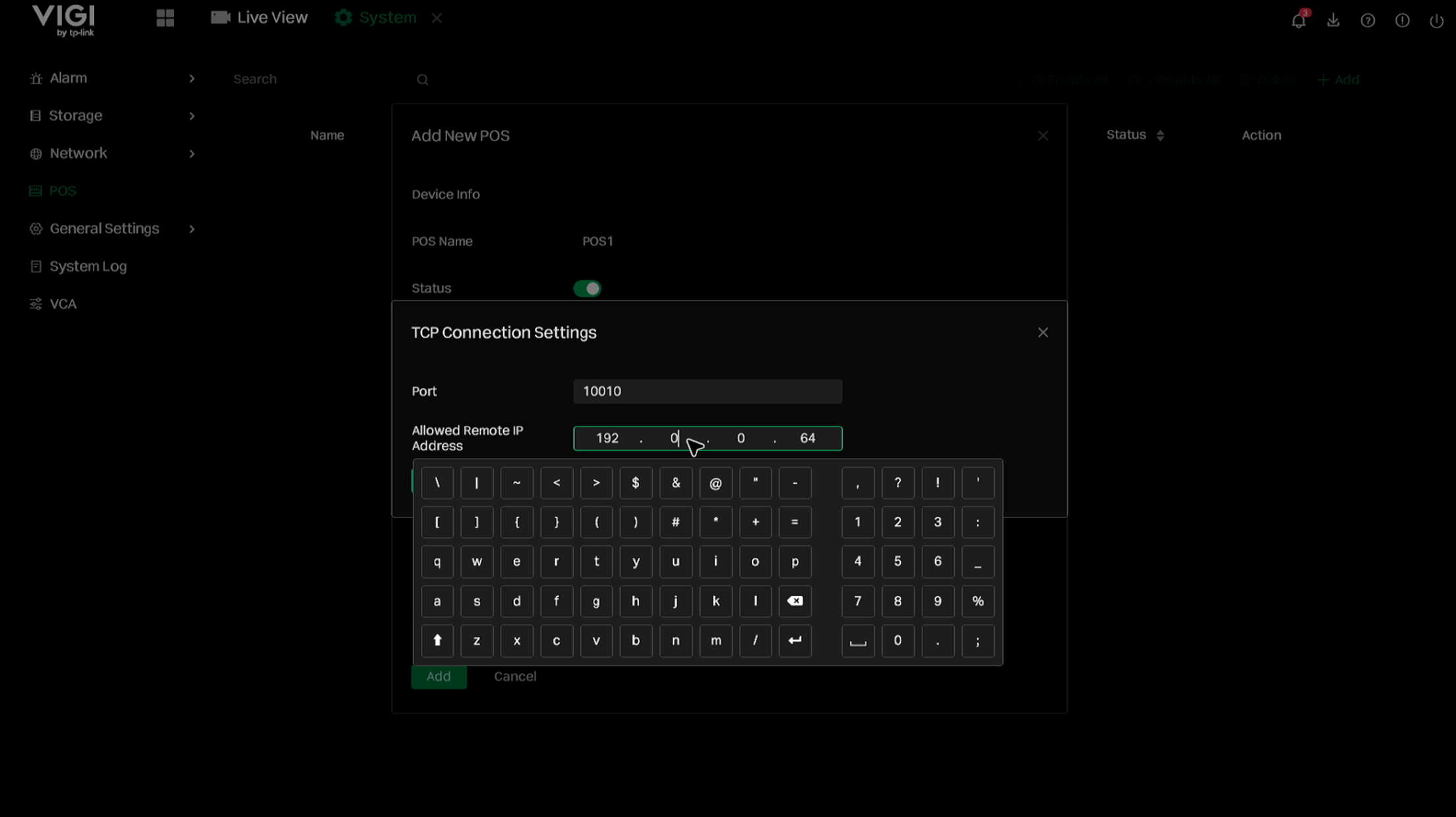Click the last IP octet 64
The width and height of the screenshot is (1456, 817).
[x=807, y=439]
